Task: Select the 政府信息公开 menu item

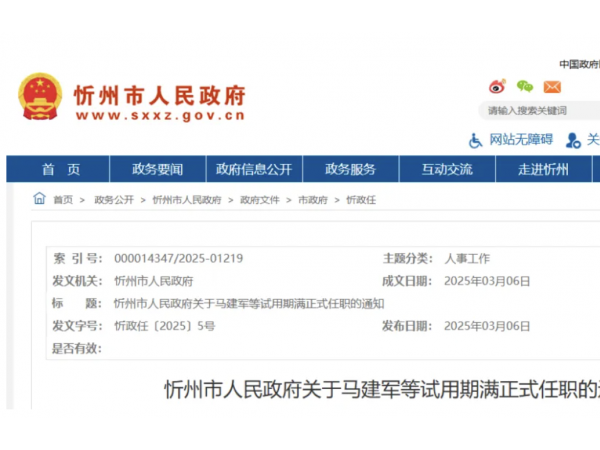Action: coord(254,169)
